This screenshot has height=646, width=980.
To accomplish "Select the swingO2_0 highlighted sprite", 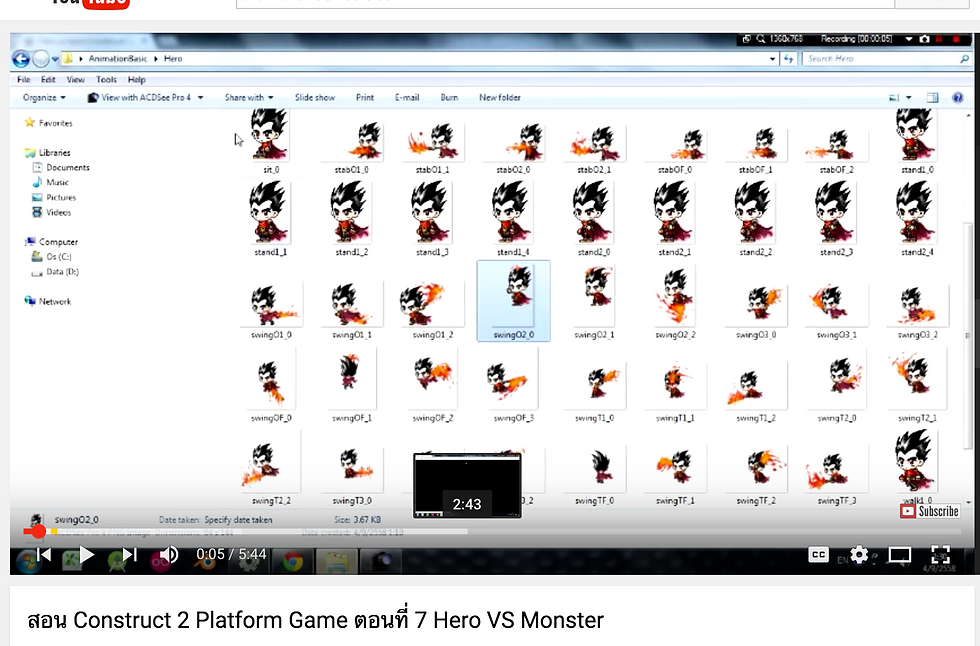I will tap(514, 301).
